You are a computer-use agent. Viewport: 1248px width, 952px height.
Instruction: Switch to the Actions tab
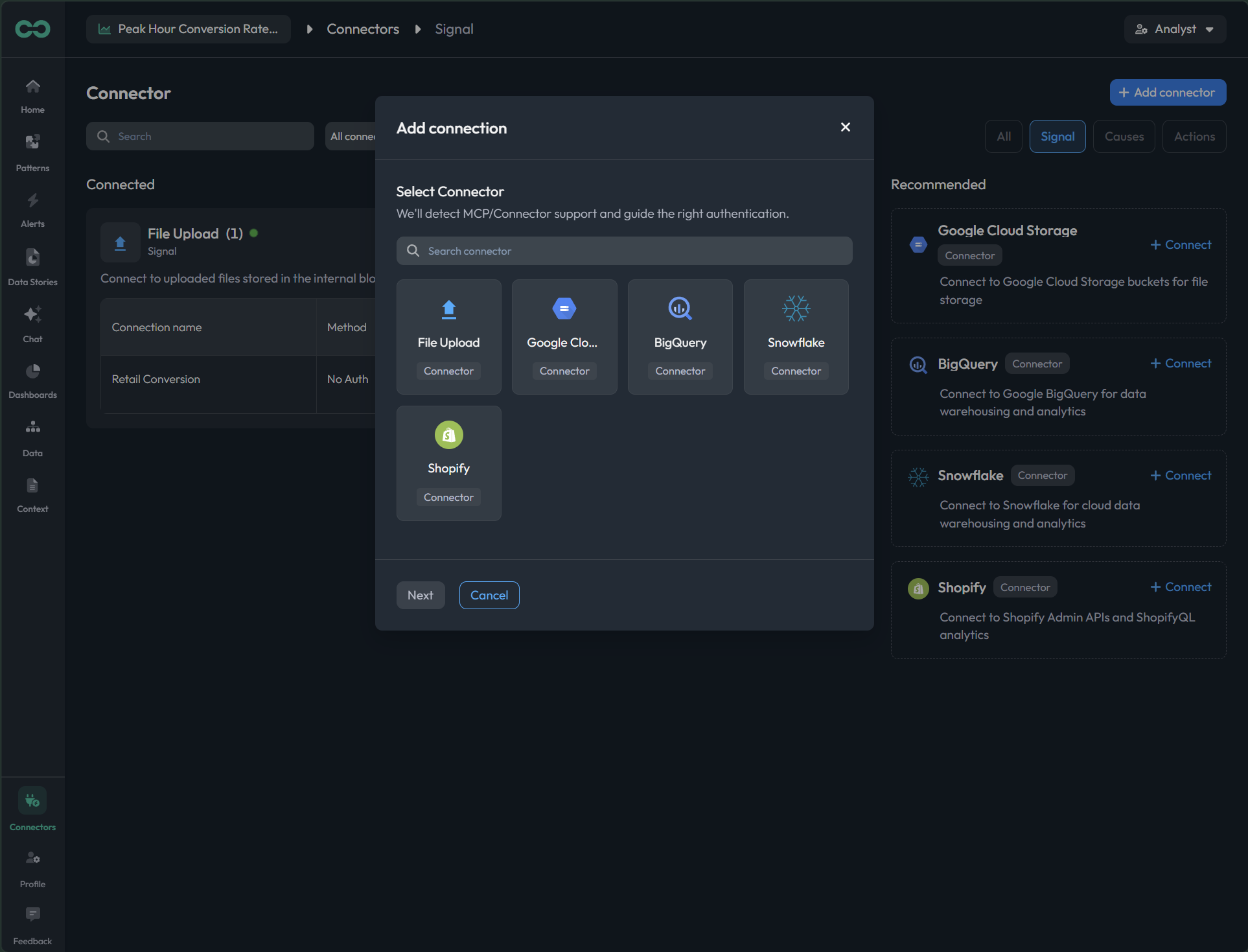click(1194, 136)
